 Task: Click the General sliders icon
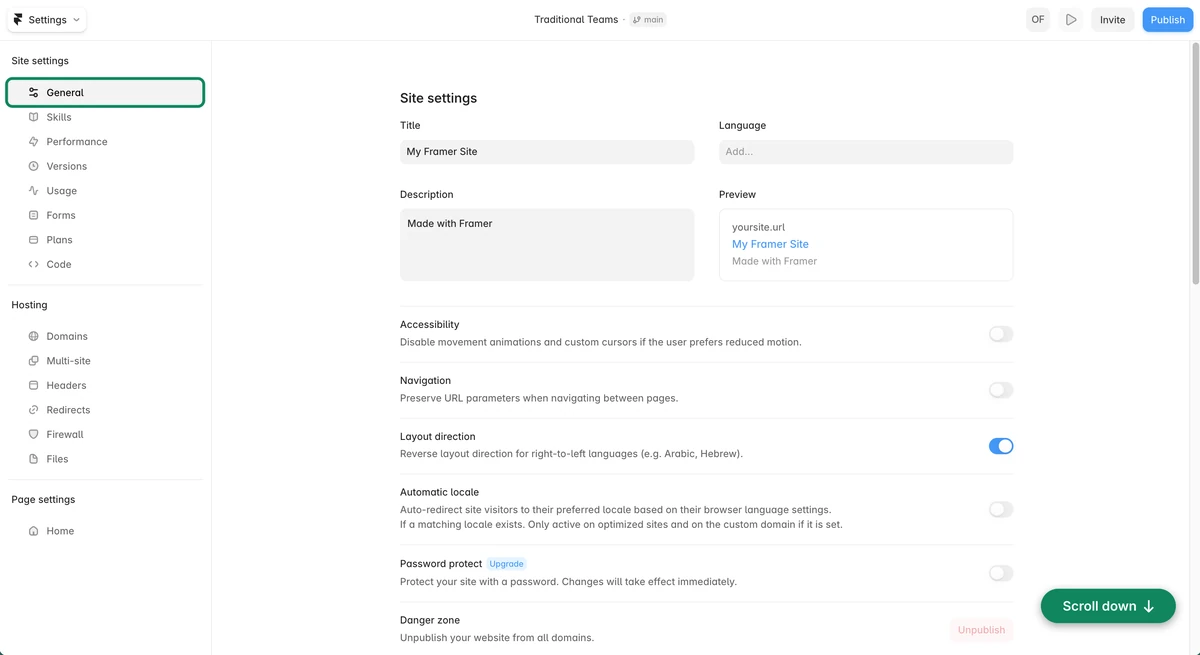34,93
